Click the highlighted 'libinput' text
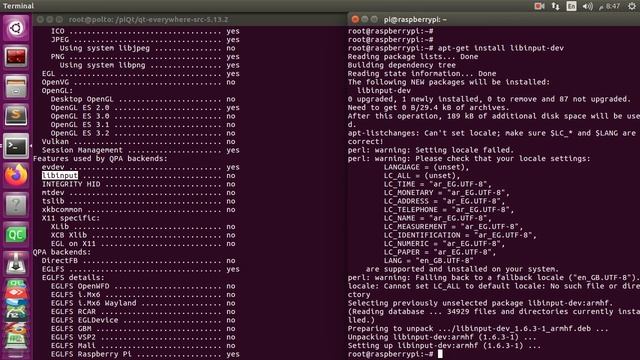The width and height of the screenshot is (640, 360). 60,176
